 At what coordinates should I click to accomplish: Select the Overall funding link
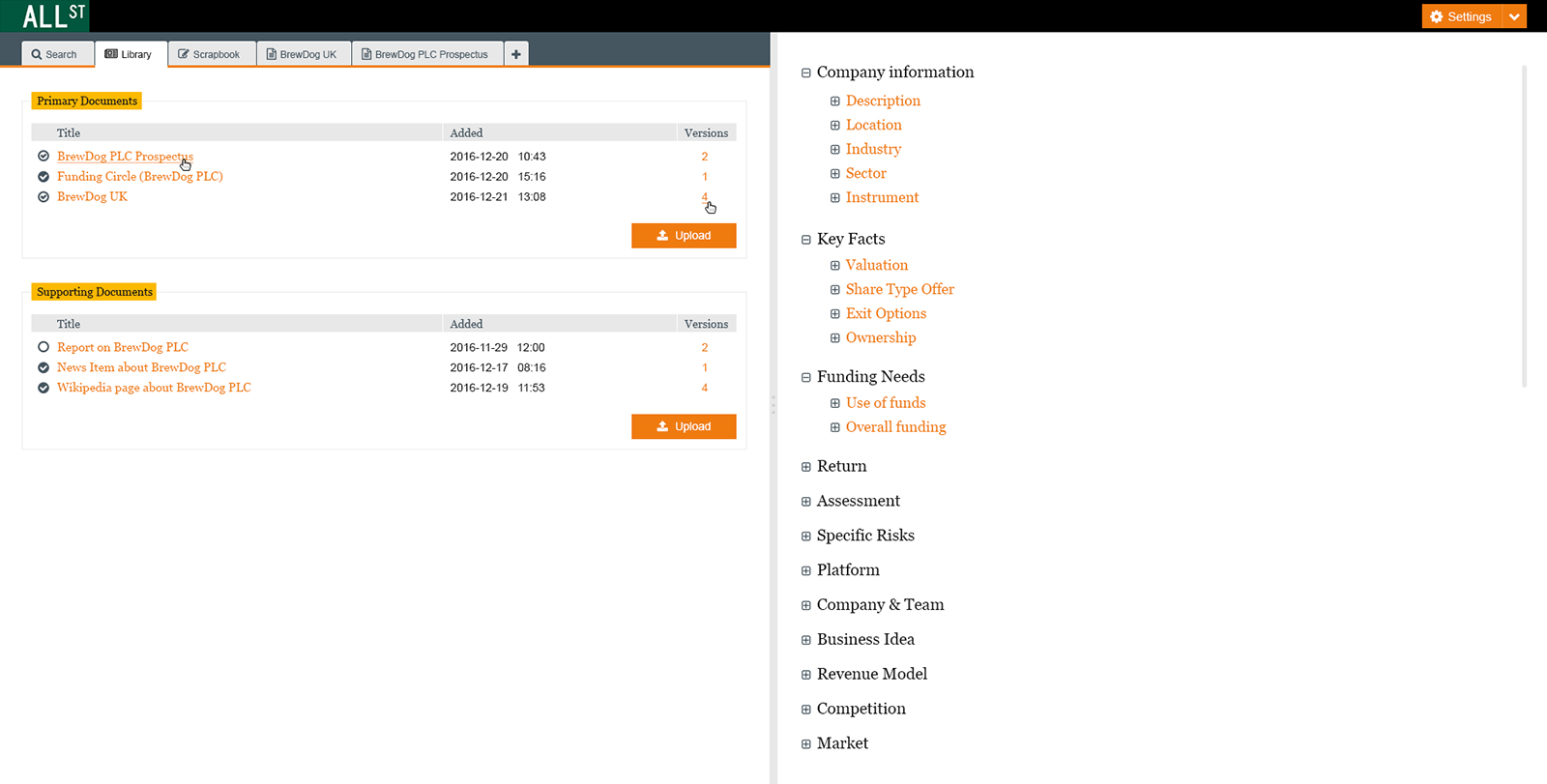click(x=896, y=427)
